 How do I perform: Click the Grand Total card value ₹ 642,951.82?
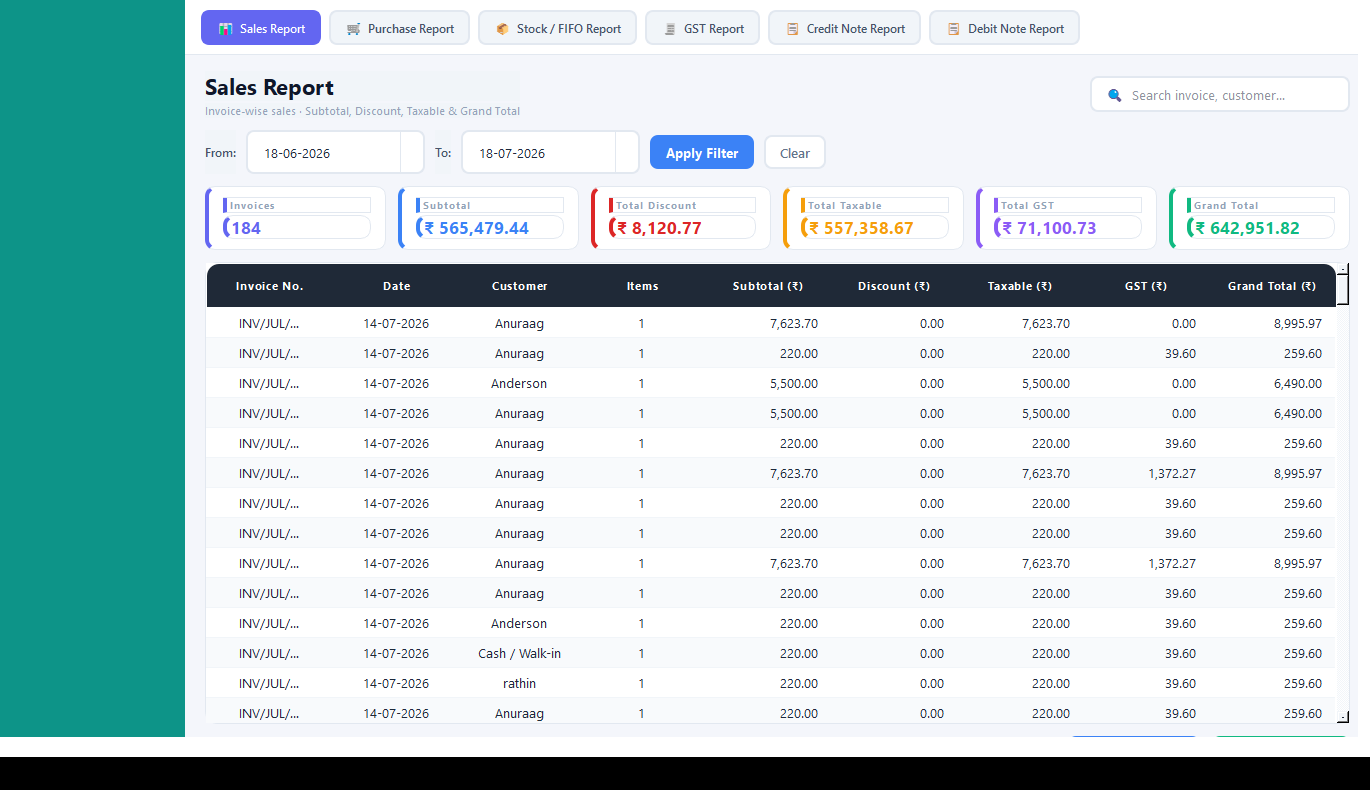(1247, 228)
